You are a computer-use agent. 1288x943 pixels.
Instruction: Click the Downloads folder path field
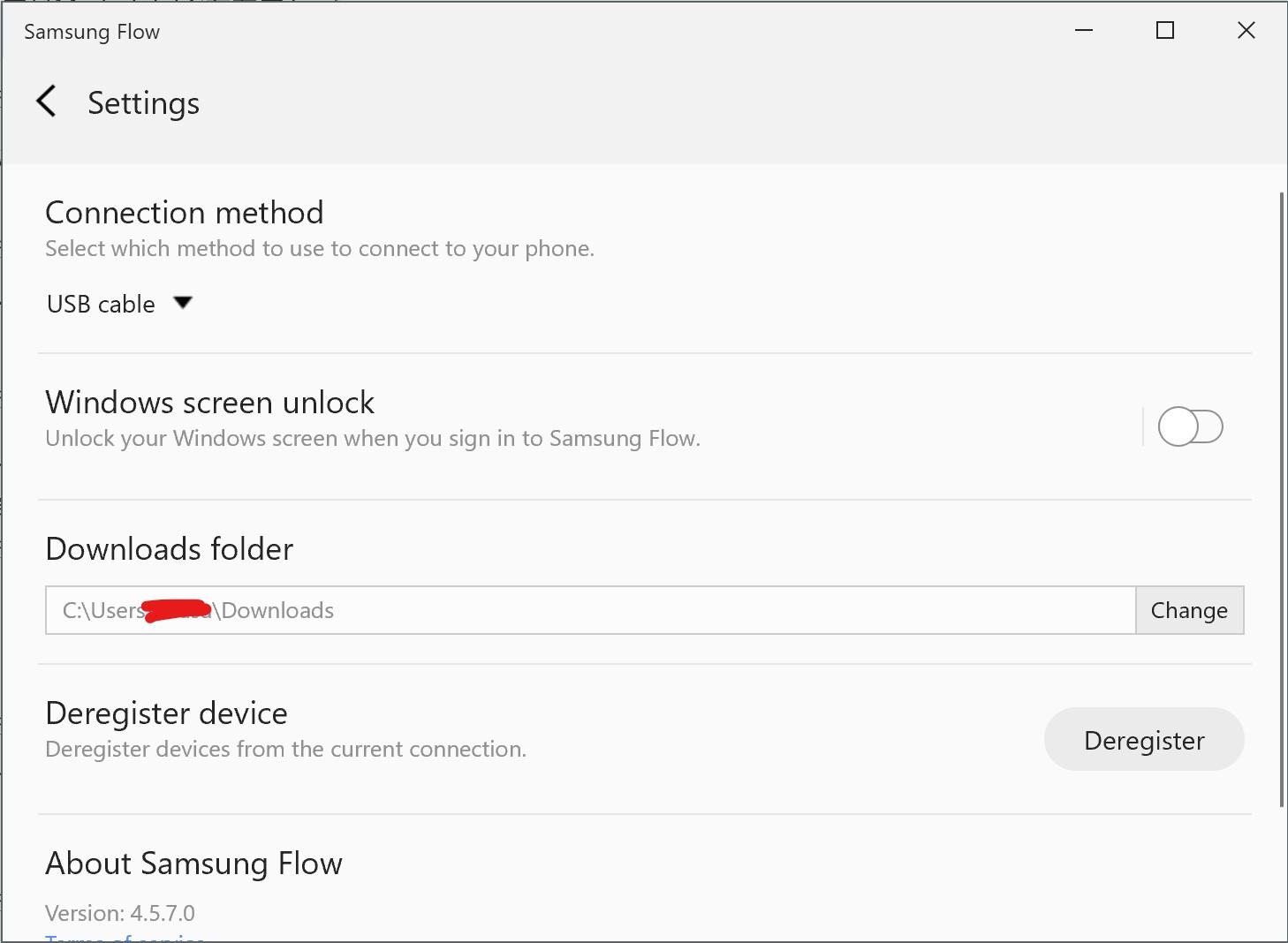[x=589, y=610]
